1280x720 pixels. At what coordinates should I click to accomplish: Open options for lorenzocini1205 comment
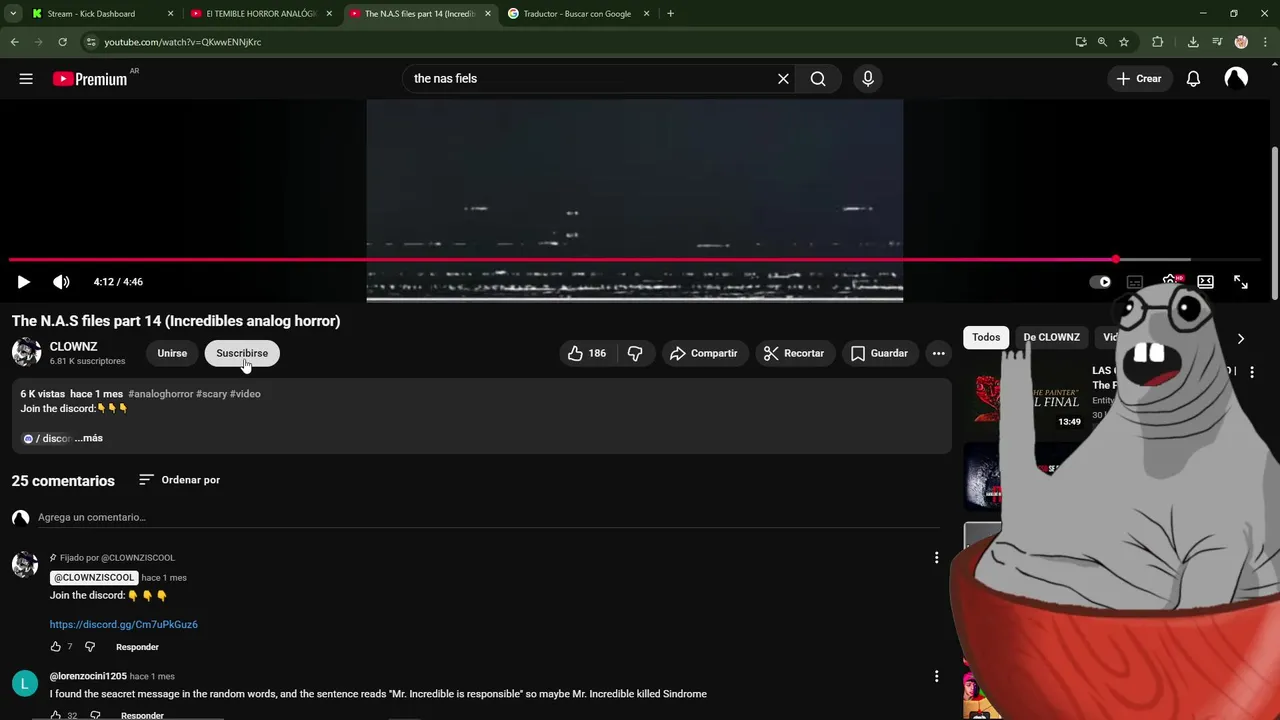click(936, 677)
